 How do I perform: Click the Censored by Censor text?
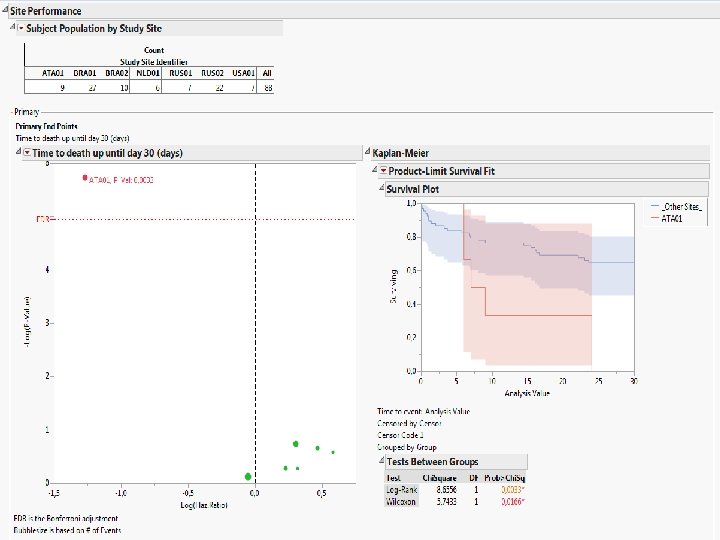click(x=409, y=423)
